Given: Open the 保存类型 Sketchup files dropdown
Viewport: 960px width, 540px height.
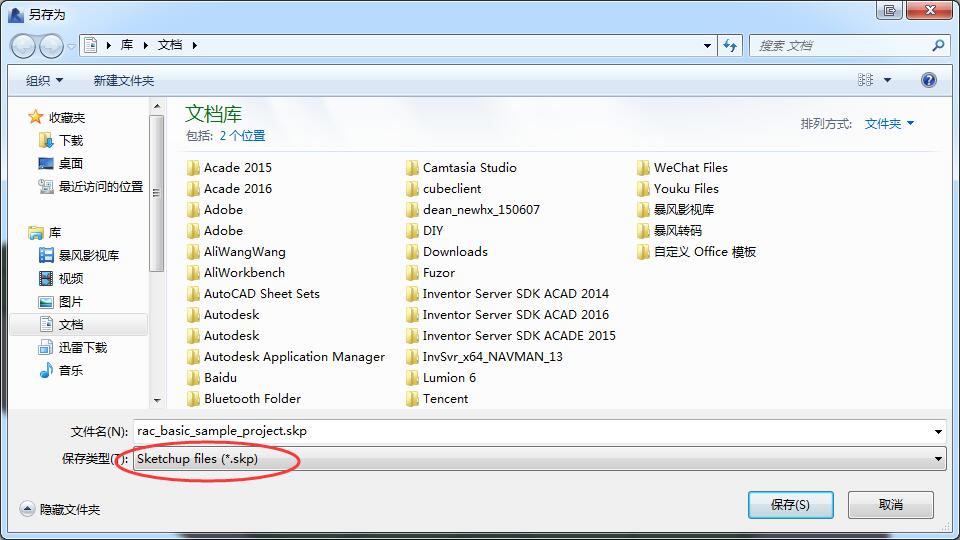Looking at the screenshot, I should 540,459.
